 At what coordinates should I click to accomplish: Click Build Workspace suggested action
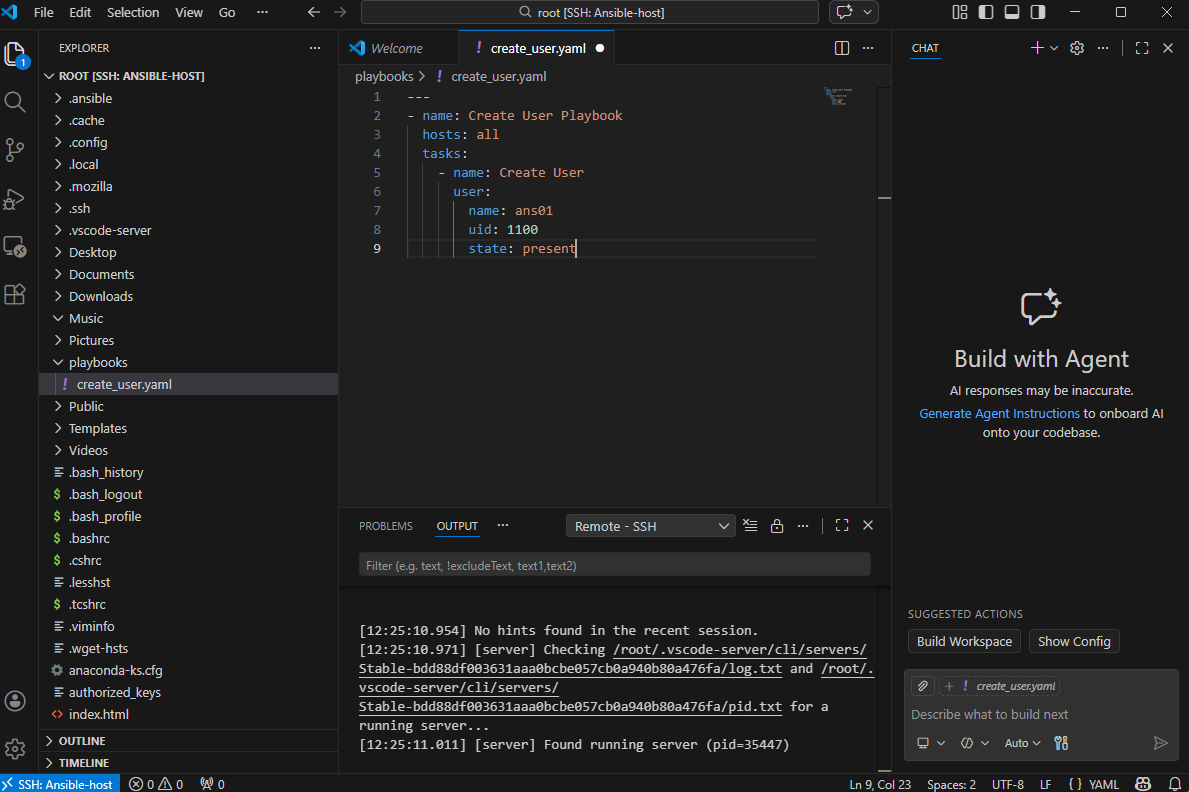(964, 641)
